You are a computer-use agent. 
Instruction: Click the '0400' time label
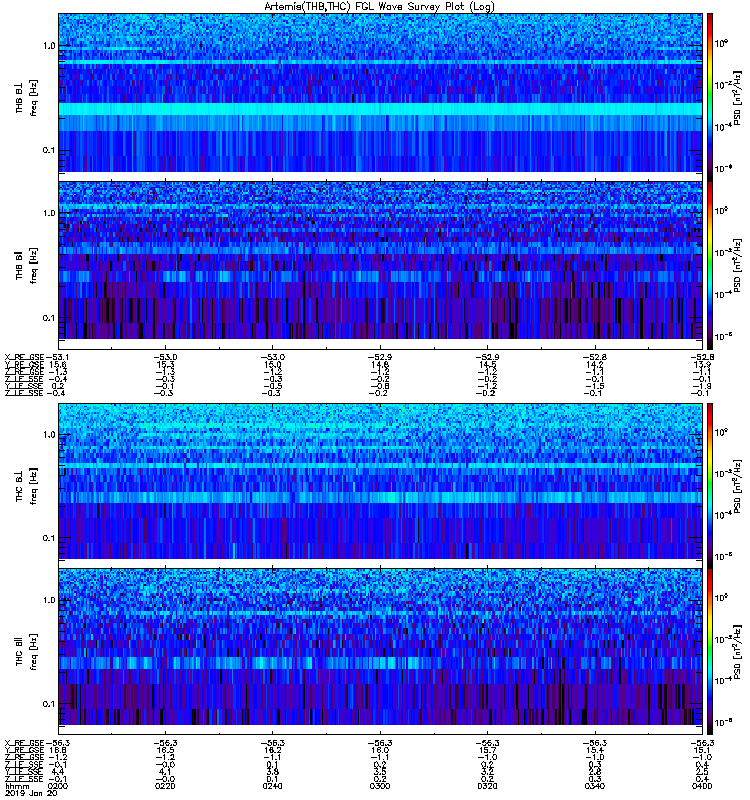[x=703, y=786]
